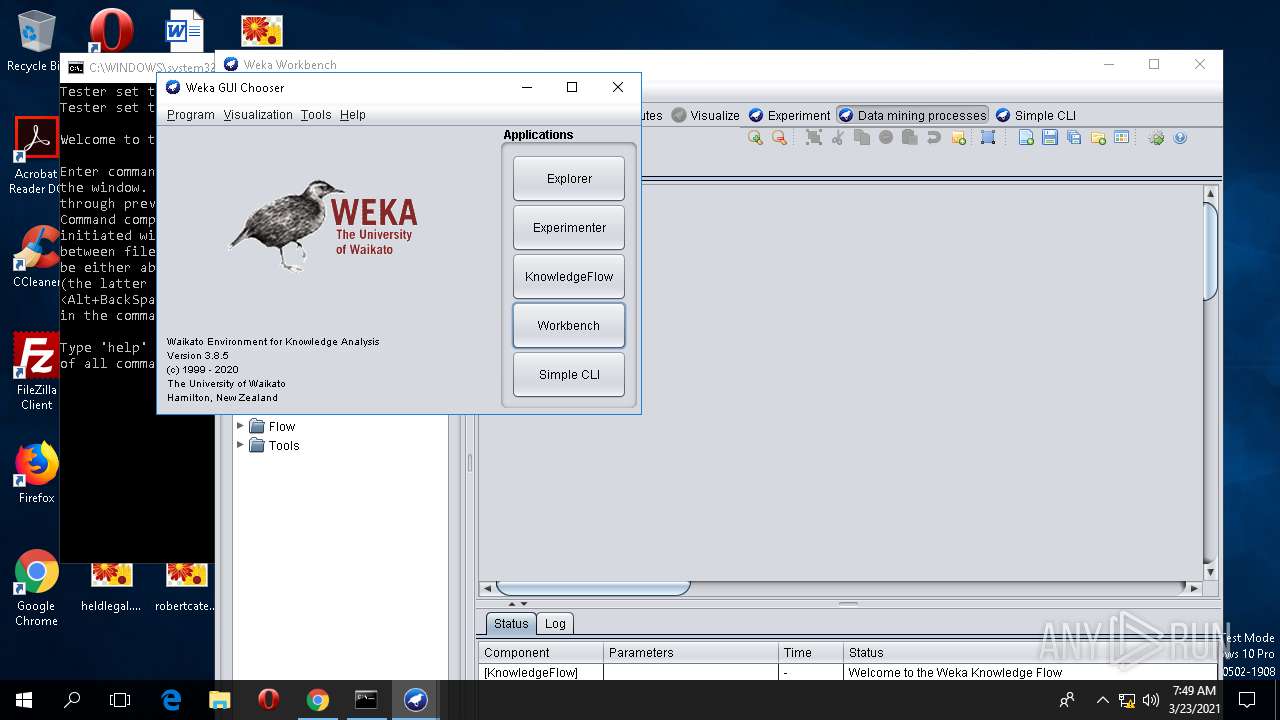The height and width of the screenshot is (720, 1280).
Task: Click the open folder load flow icon
Action: [1098, 138]
